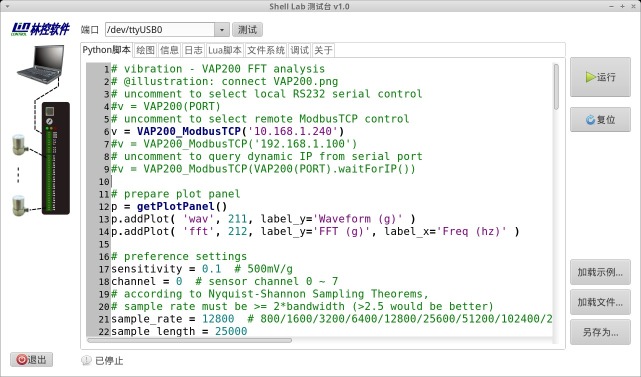Click the window menu icon in title bar
The height and width of the screenshot is (377, 641).
pyautogui.click(x=8, y=6)
